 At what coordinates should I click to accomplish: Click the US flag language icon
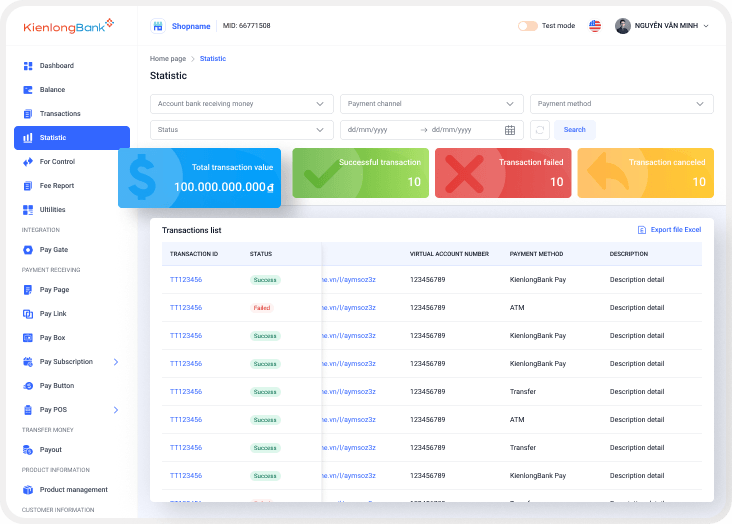point(595,26)
